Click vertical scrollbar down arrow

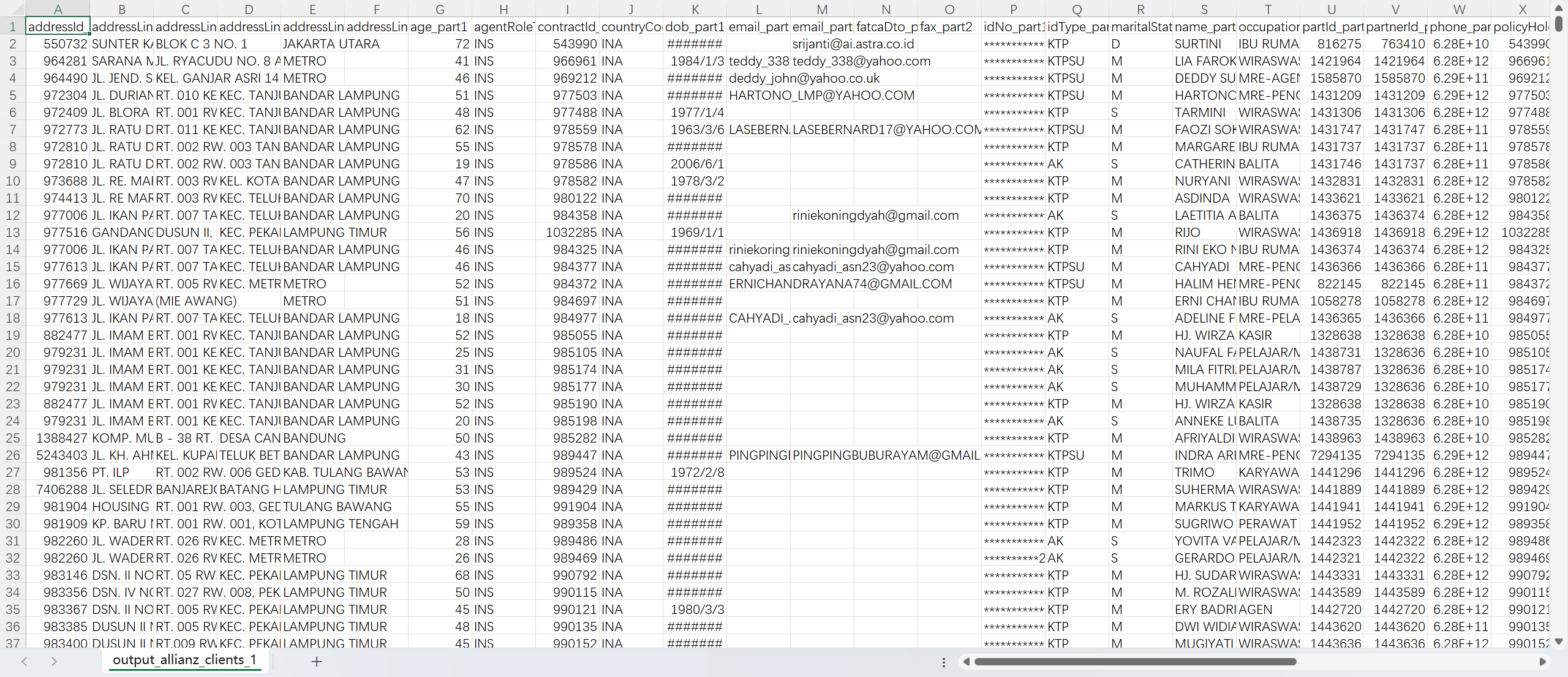(x=1559, y=641)
